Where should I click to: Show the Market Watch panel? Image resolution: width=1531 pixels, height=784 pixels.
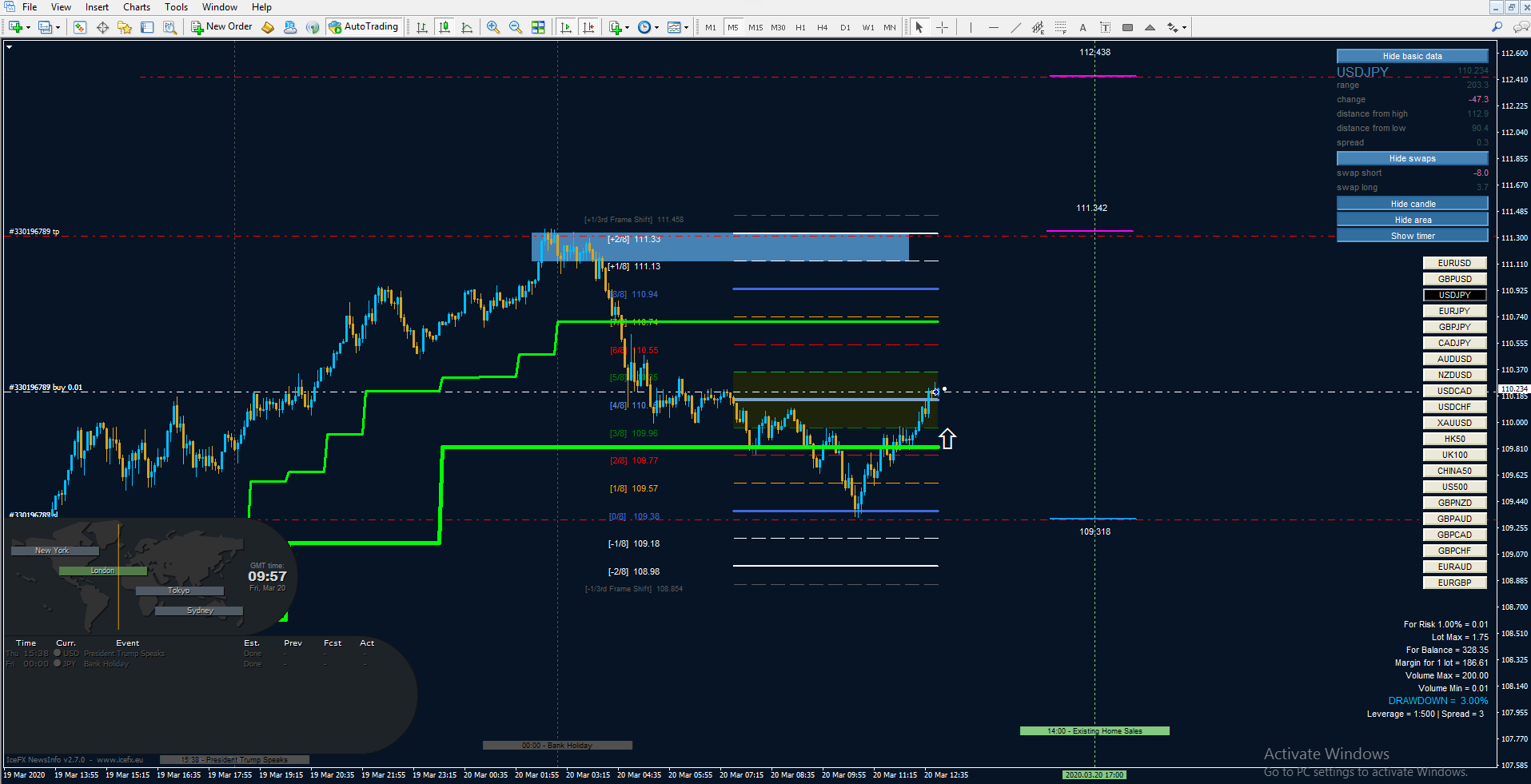80,27
